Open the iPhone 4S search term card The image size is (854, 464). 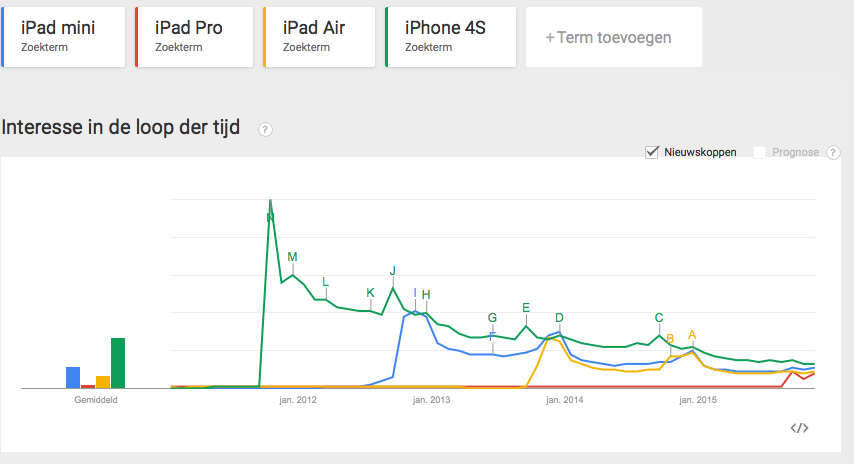pos(451,37)
